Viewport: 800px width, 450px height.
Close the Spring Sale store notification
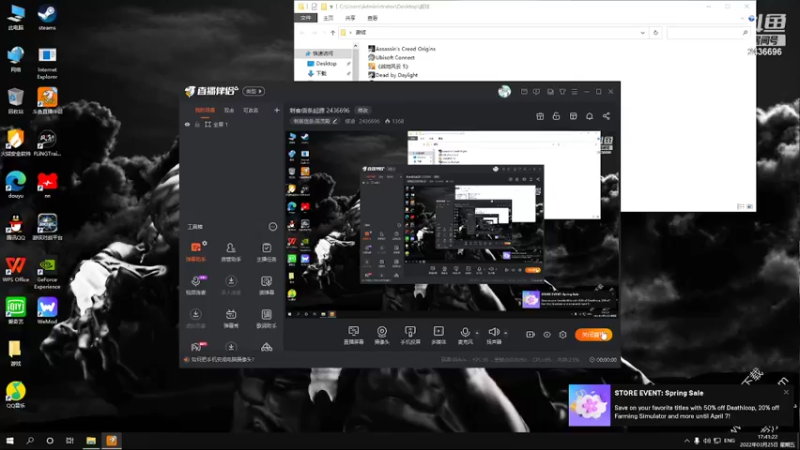click(786, 392)
